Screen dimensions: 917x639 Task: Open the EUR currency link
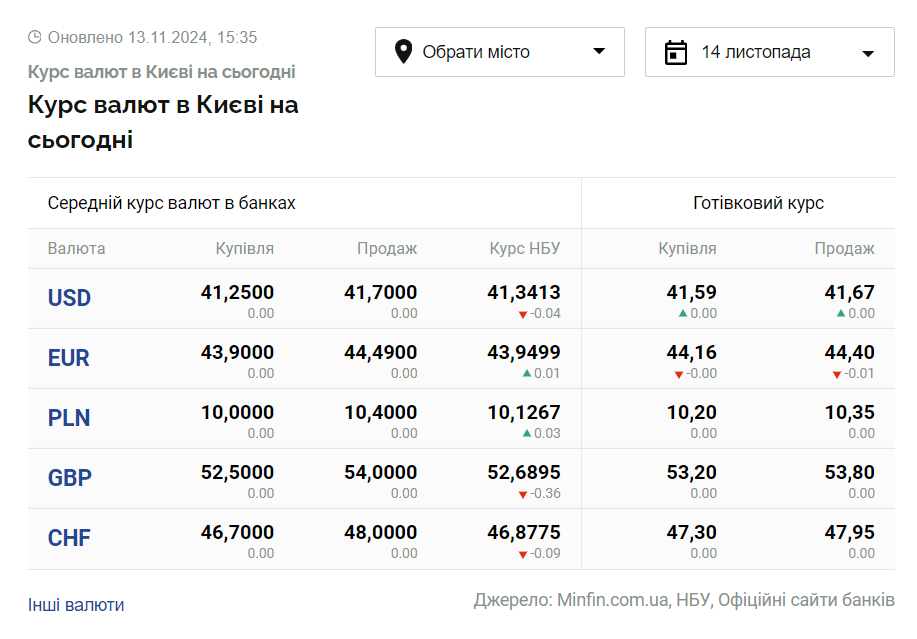[68, 358]
